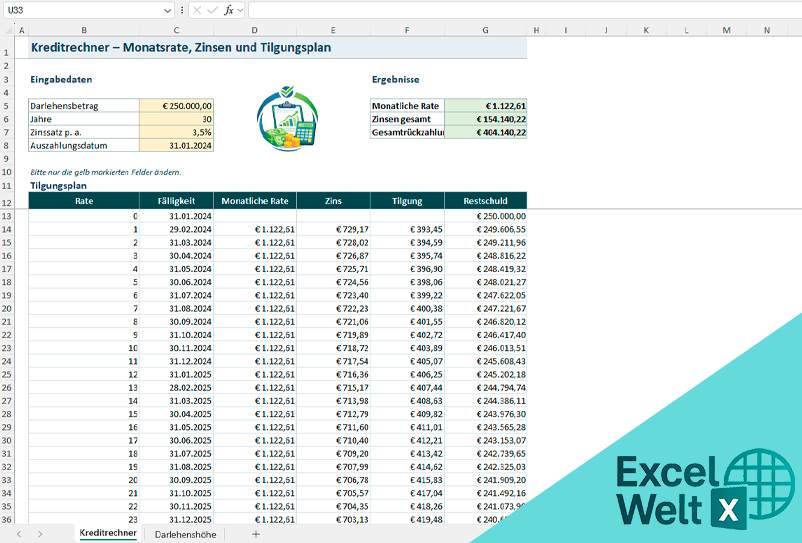Select Restschuld cell € 246.013,51
The width and height of the screenshot is (802, 543).
pyautogui.click(x=485, y=348)
